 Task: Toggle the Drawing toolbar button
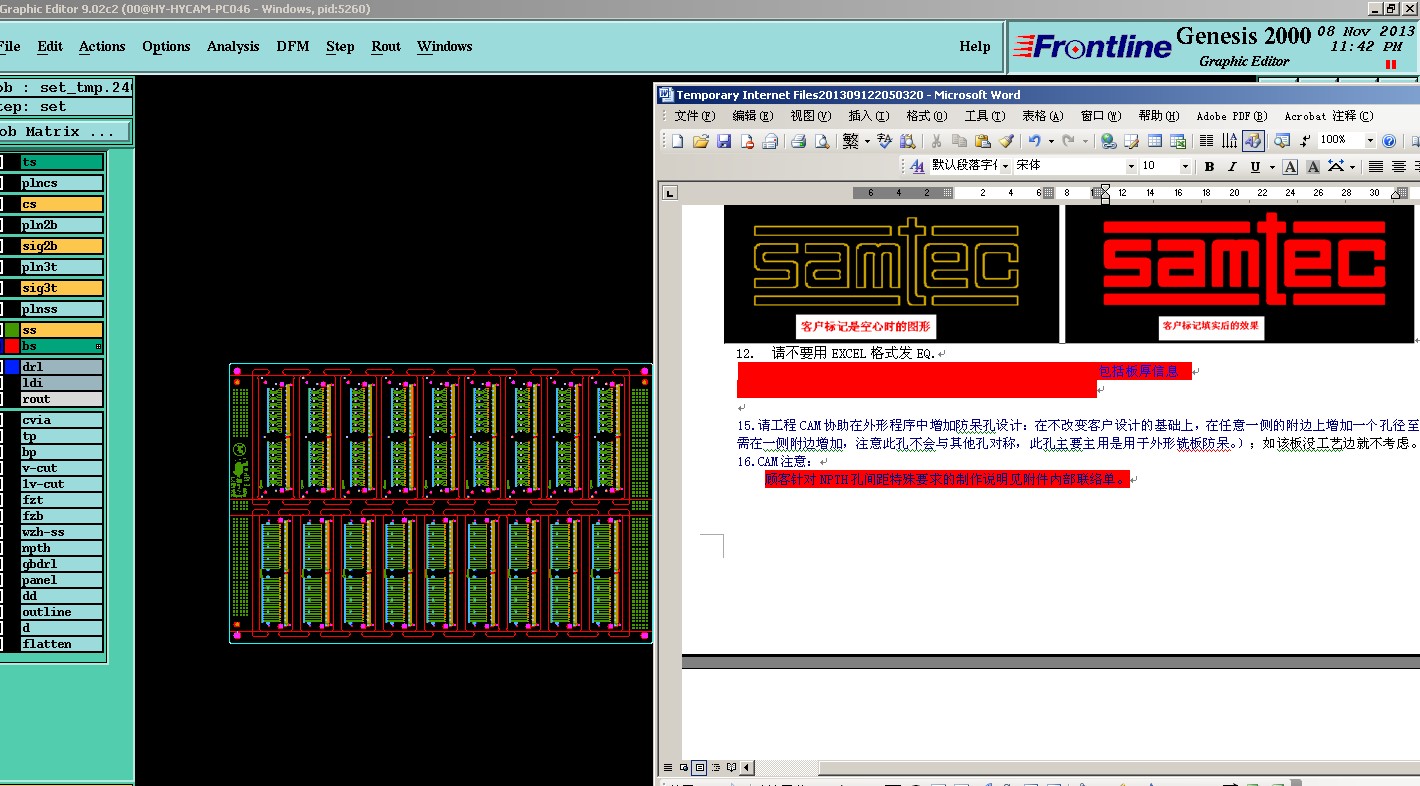[1254, 141]
